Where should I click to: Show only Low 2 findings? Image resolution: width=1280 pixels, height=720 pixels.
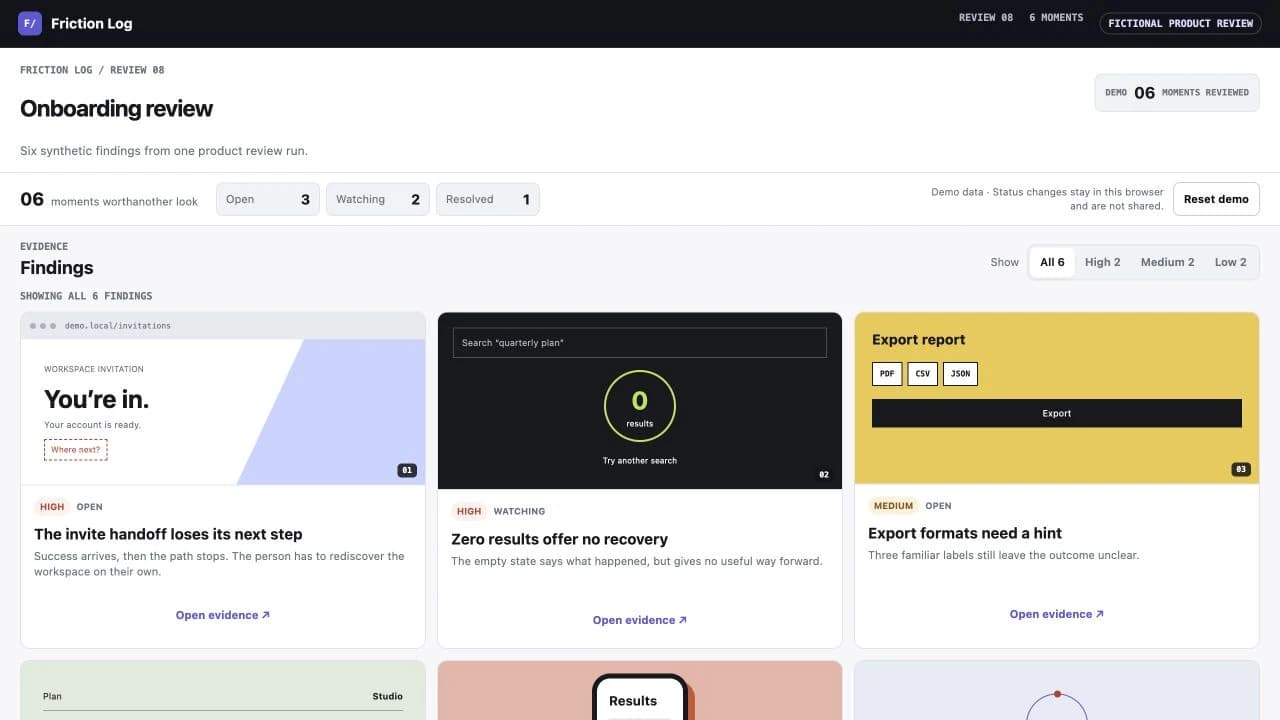point(1231,262)
